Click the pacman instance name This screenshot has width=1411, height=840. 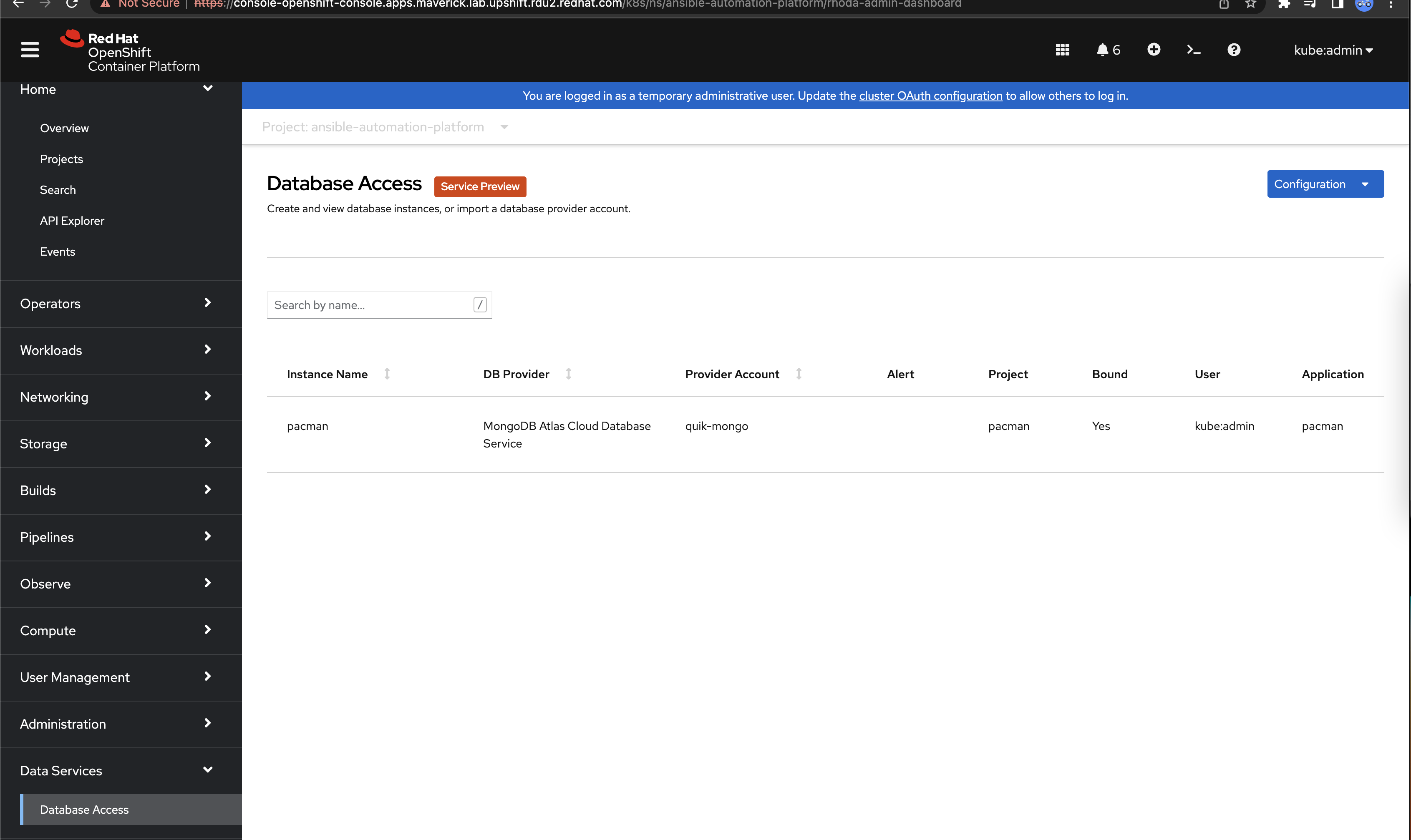point(307,426)
